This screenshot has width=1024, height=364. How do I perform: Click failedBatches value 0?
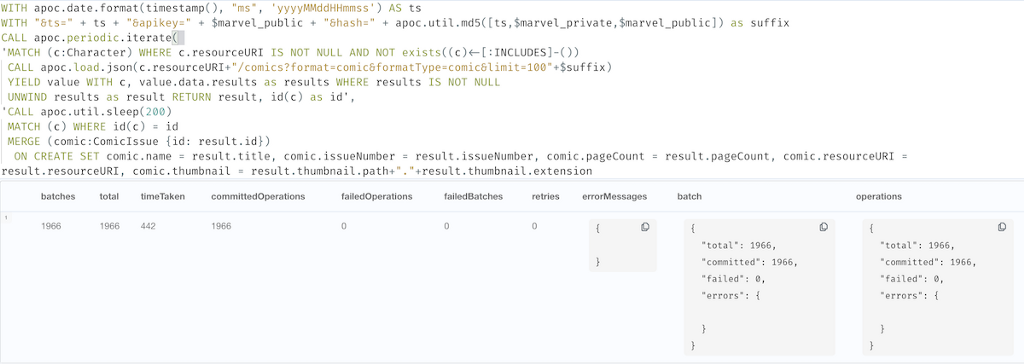coord(447,226)
